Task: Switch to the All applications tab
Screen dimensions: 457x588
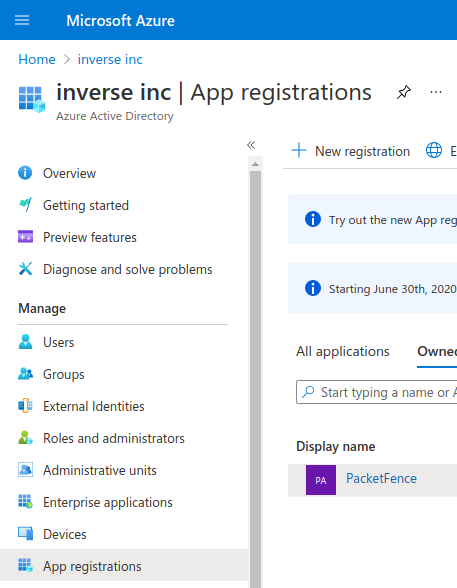Action: pyautogui.click(x=343, y=352)
